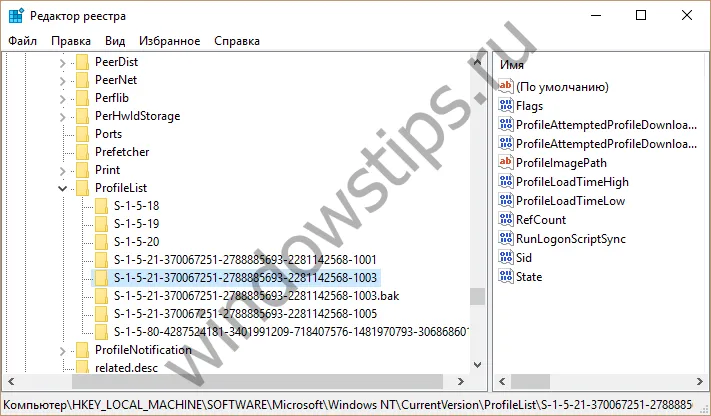Click the Sid value icon
The width and height of the screenshot is (711, 416).
[506, 258]
